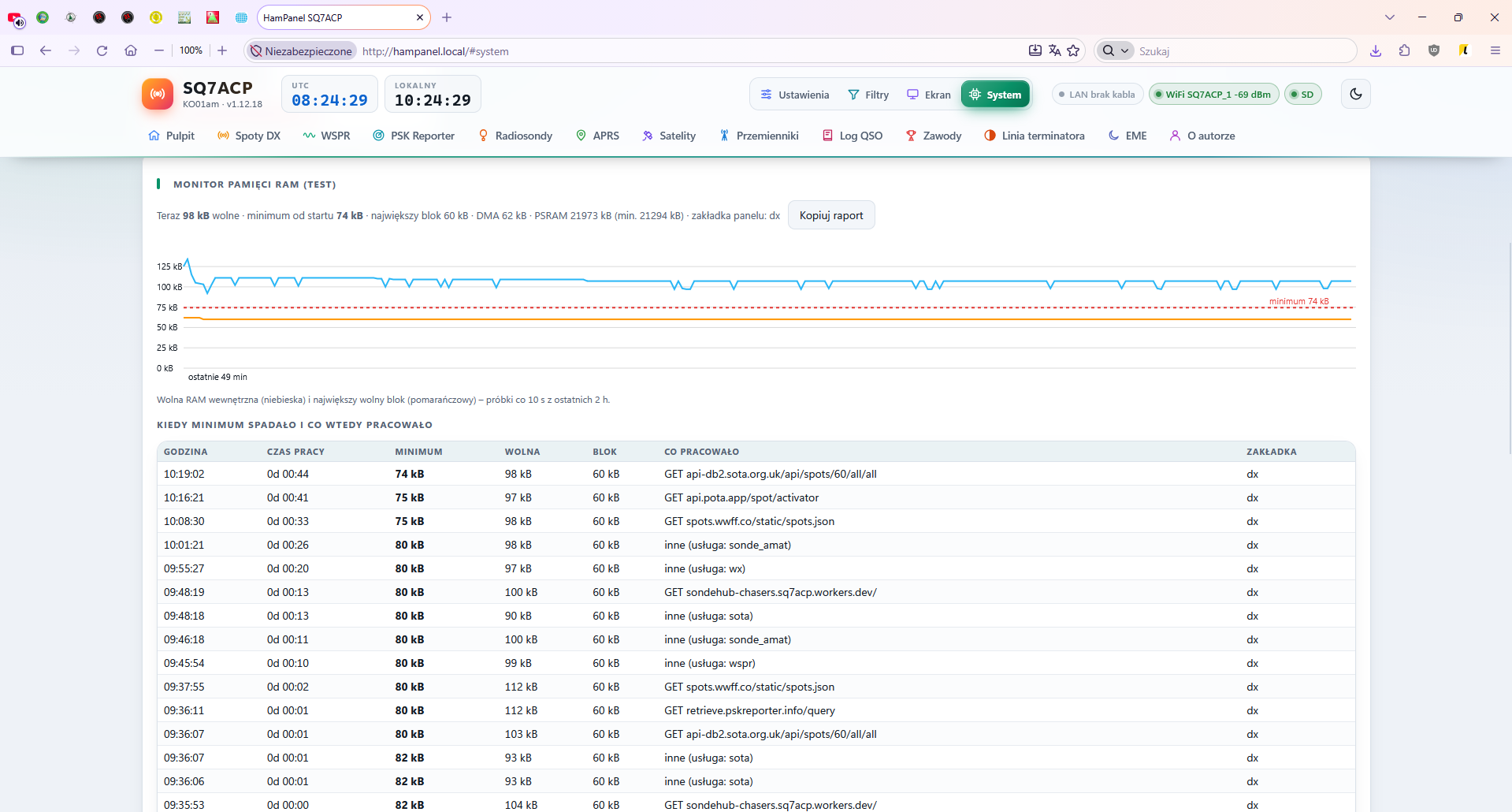
Task: Click the WiFi SQ7ACP_1 status badge
Action: 1213,95
